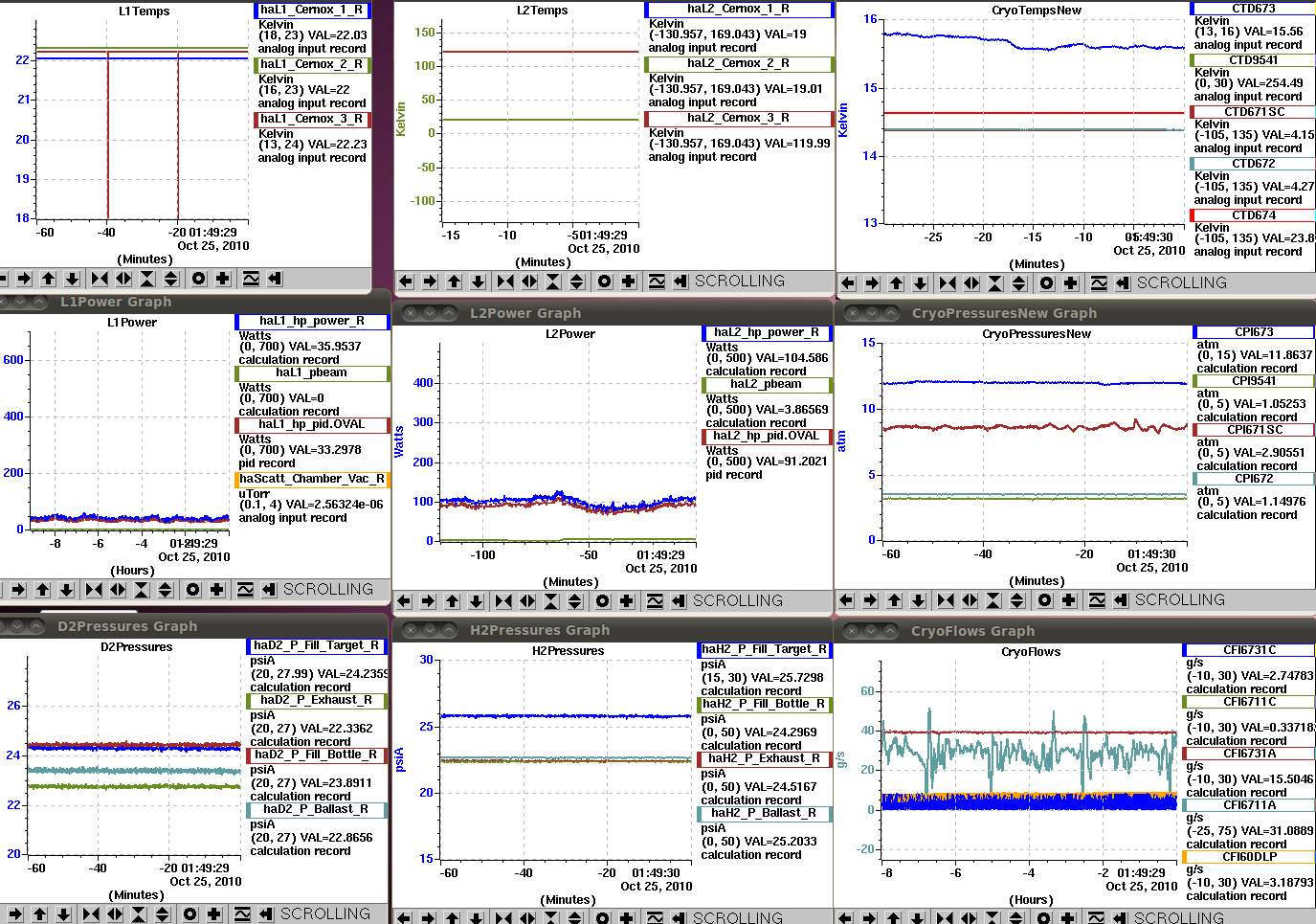The image size is (1316, 924).
Task: Click the H2Pressures Graph window title bar
Action: (613, 630)
